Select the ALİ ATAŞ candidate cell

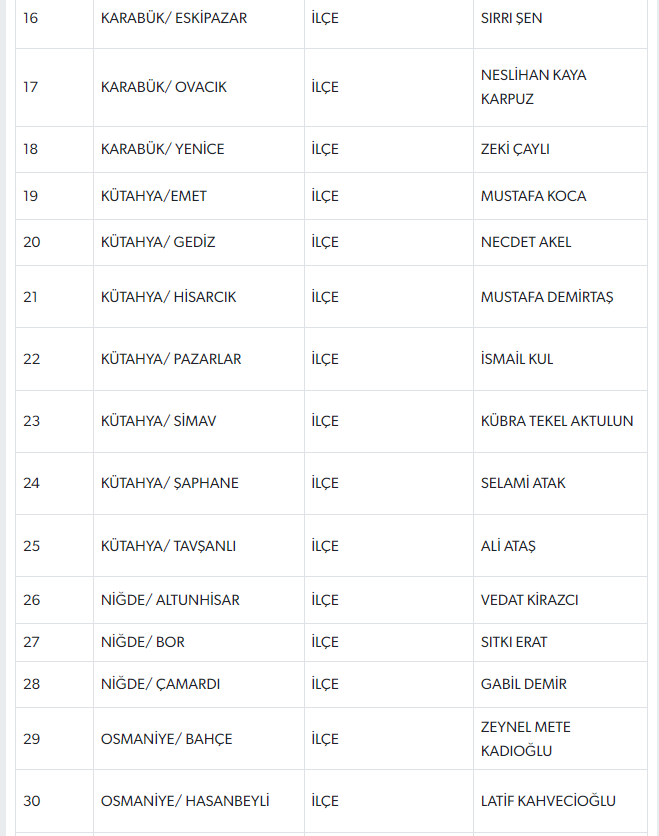560,545
